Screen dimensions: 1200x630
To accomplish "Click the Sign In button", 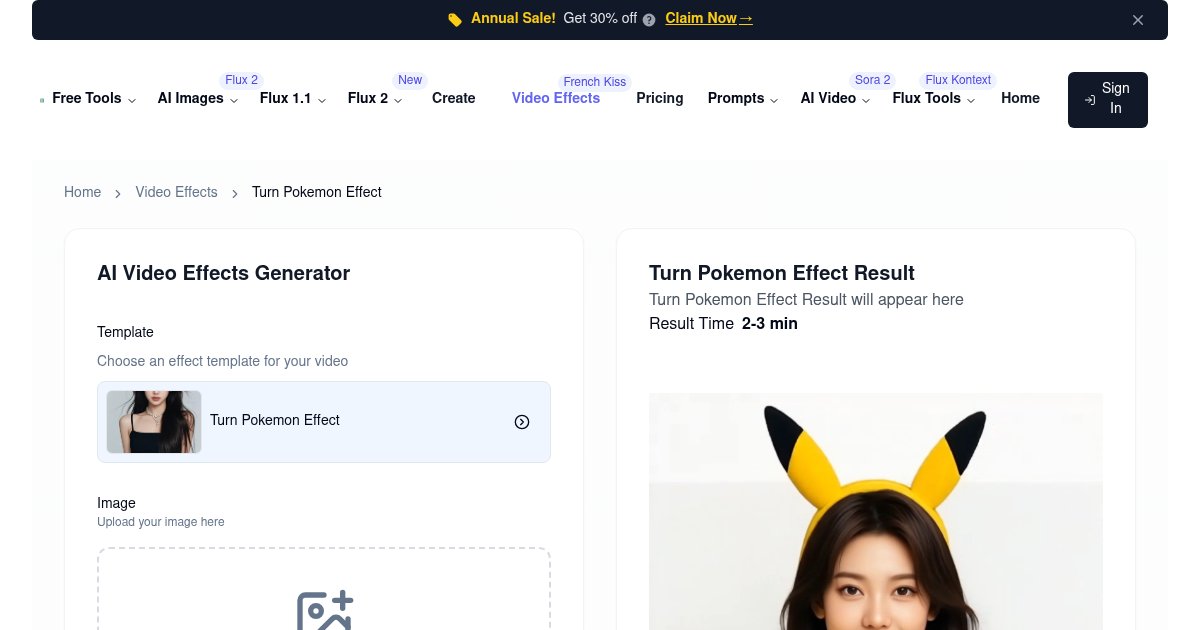I will (x=1108, y=100).
